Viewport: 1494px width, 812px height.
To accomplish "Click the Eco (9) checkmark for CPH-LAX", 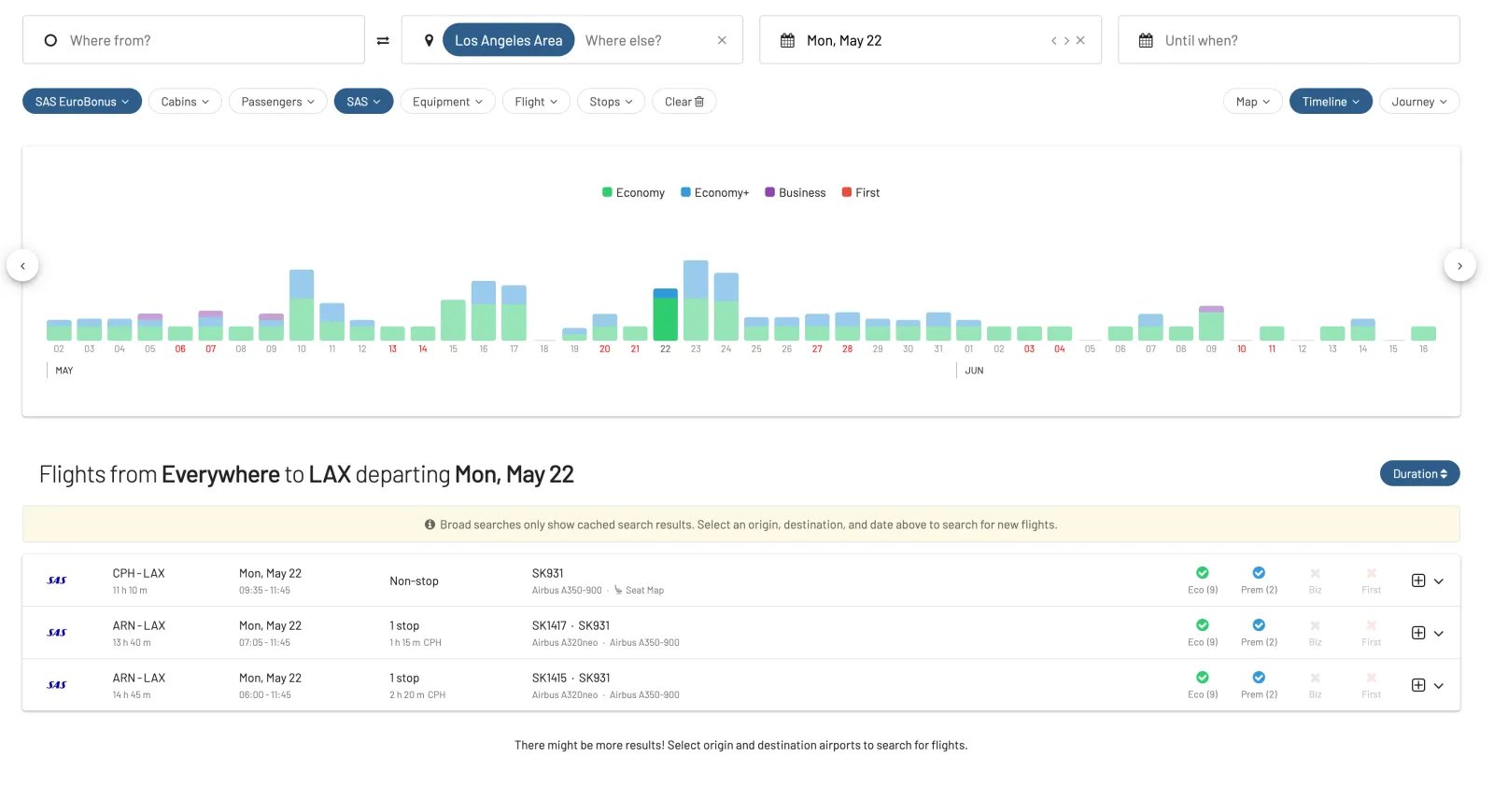I will 1203,573.
